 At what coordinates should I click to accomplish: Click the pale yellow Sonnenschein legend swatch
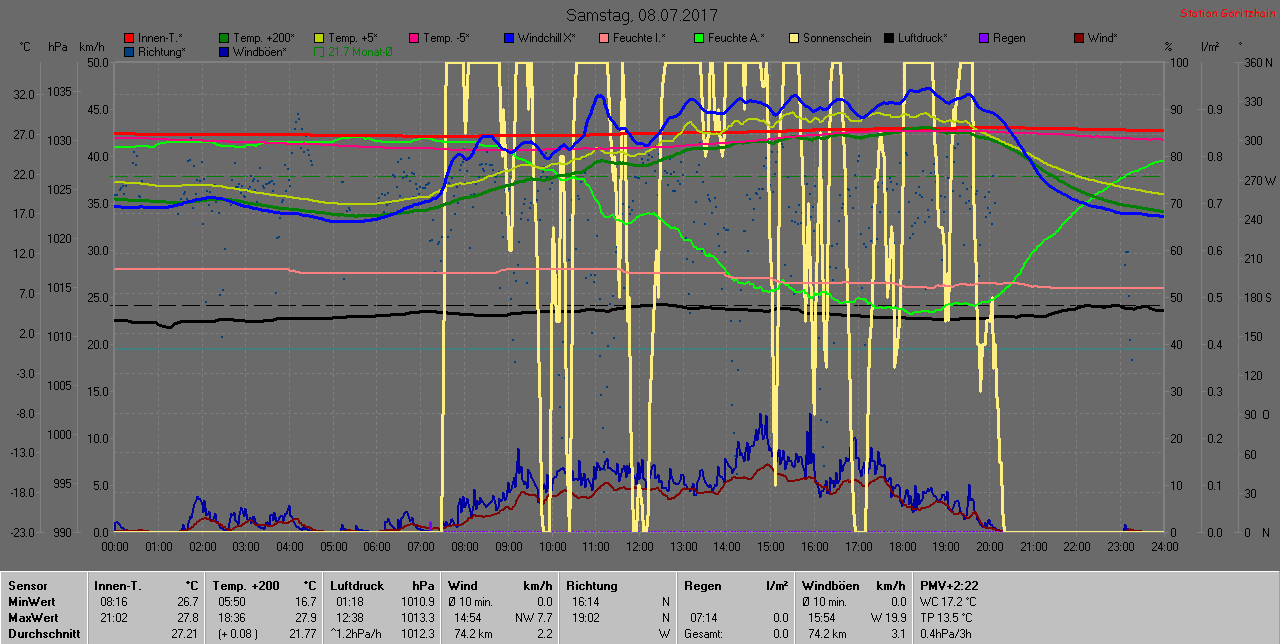(794, 38)
